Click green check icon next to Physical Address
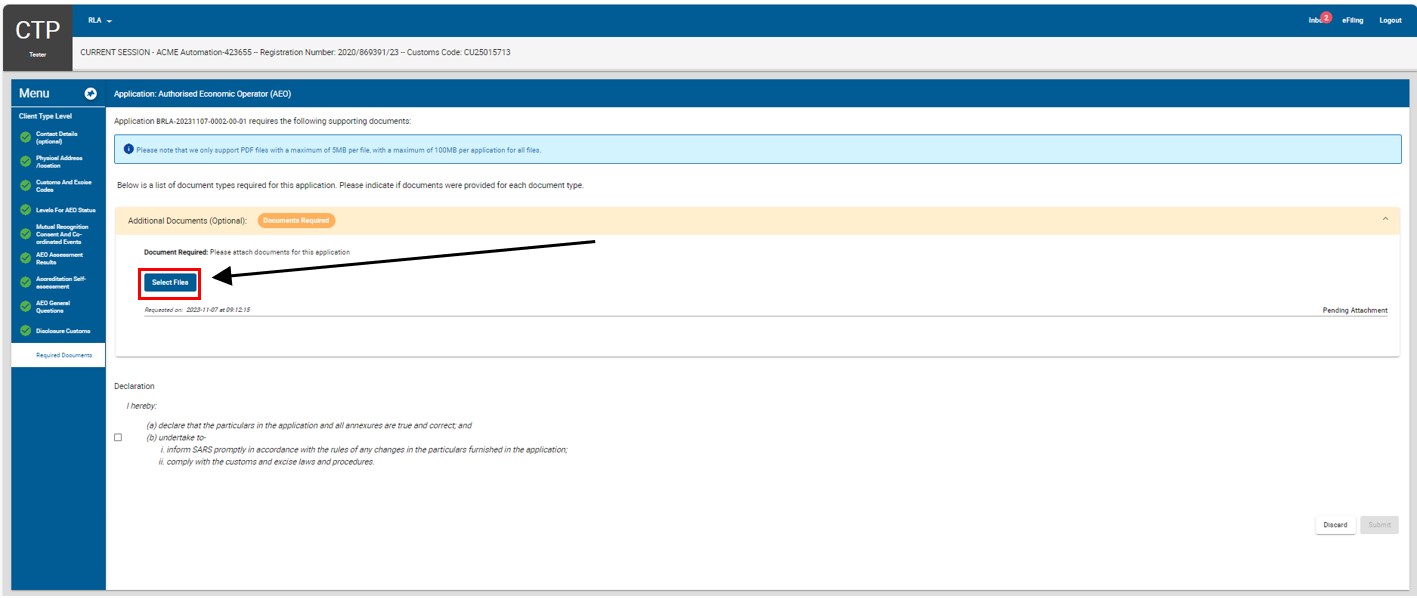 click(x=25, y=162)
